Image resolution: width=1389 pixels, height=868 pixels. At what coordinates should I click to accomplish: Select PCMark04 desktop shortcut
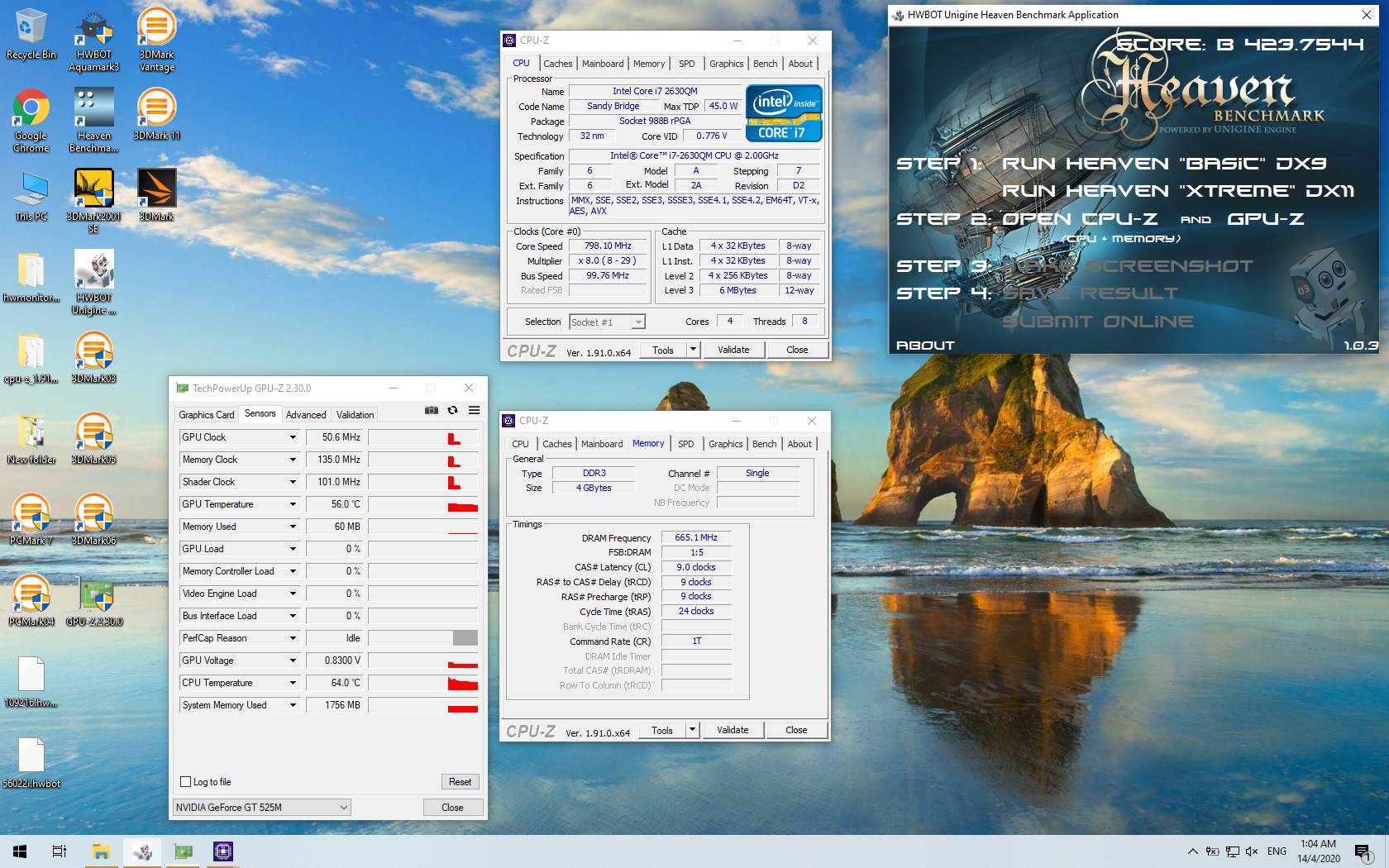[x=31, y=601]
